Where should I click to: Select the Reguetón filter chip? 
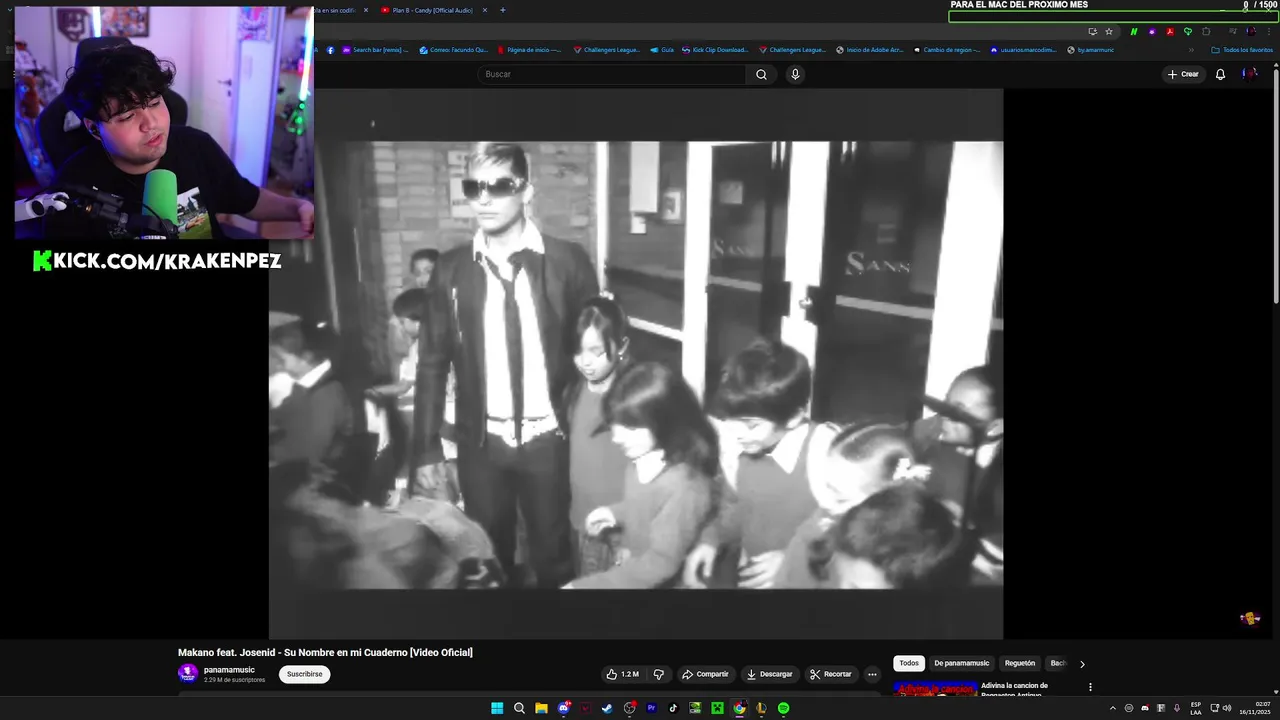pyautogui.click(x=1020, y=663)
